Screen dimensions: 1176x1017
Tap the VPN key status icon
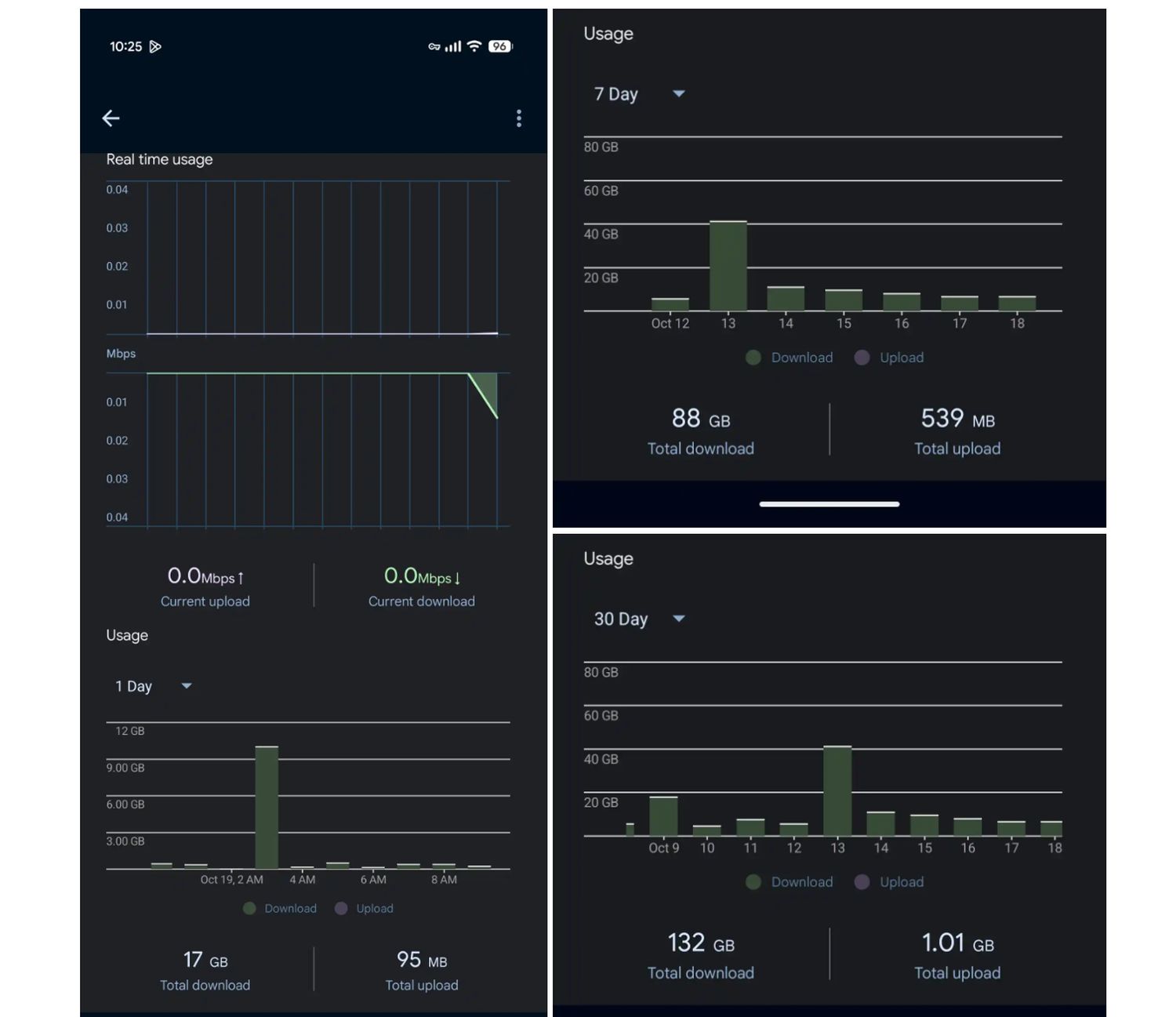click(434, 47)
